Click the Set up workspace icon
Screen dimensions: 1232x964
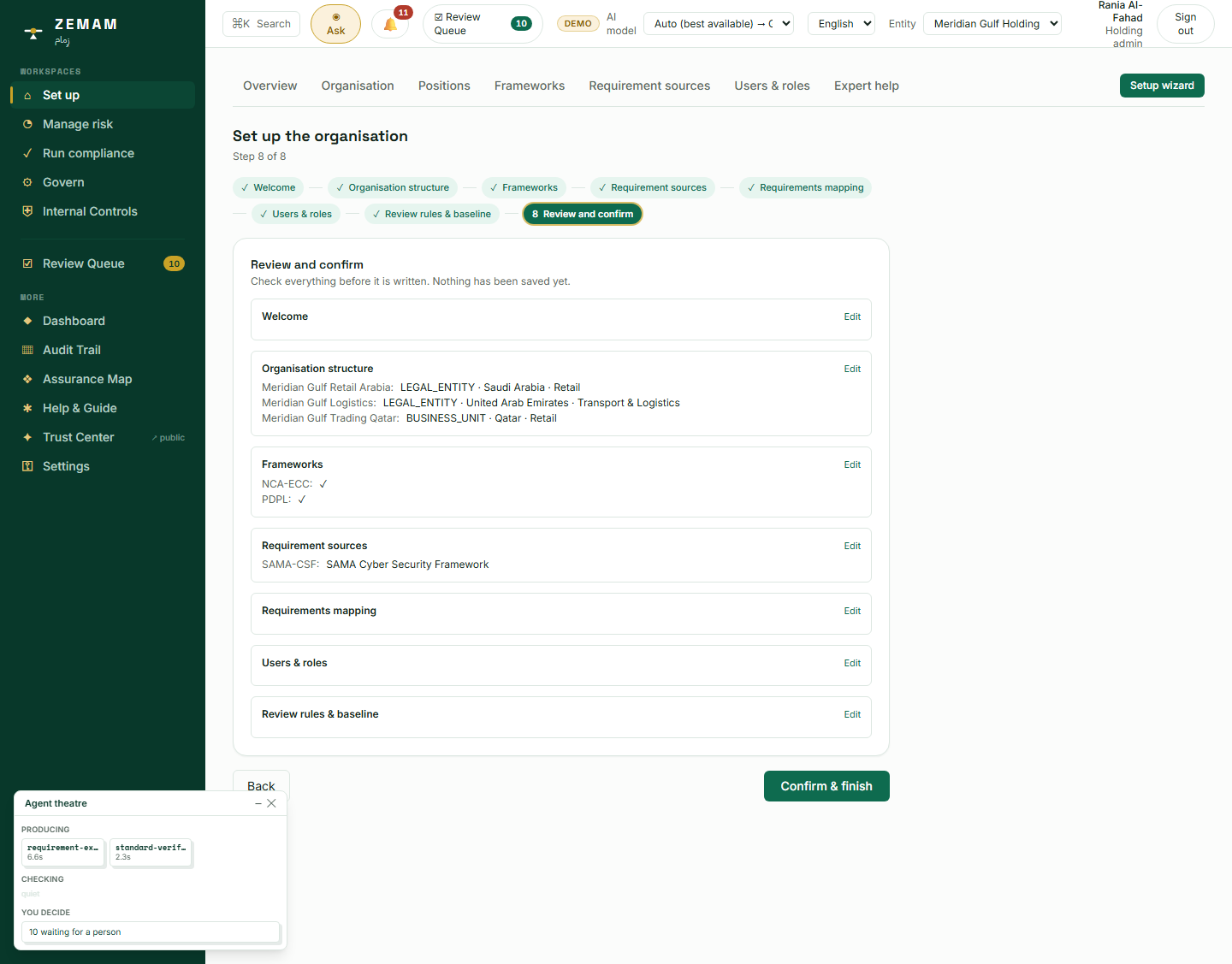pyautogui.click(x=27, y=95)
